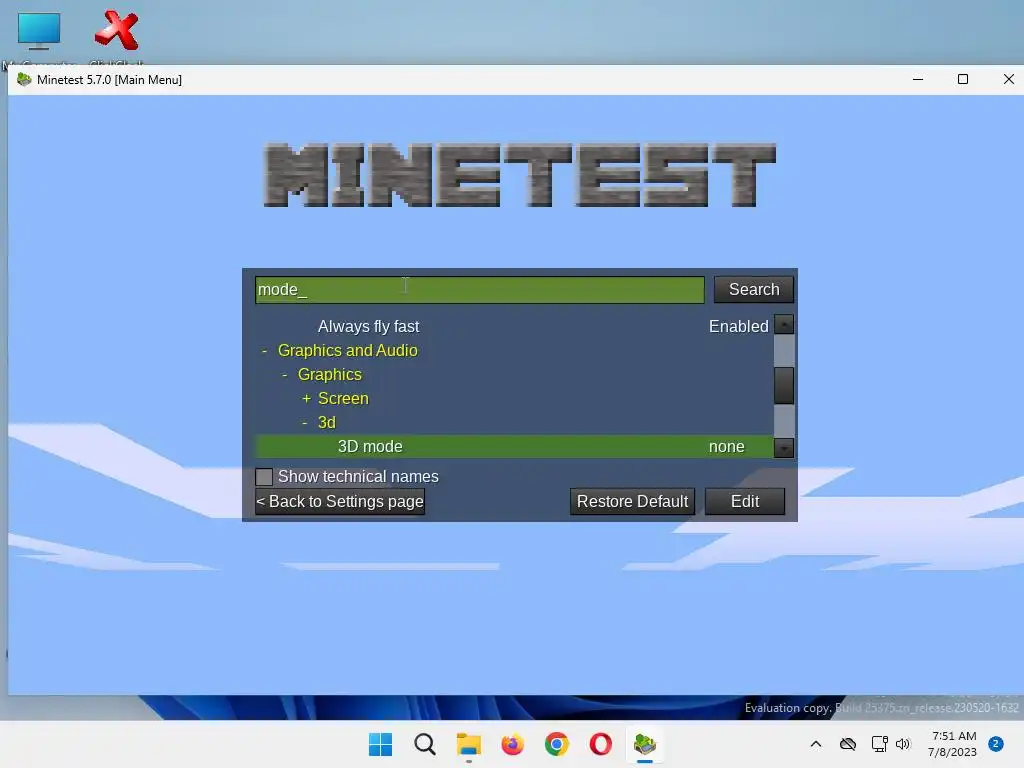The image size is (1024, 768).
Task: Click the settings list scroll up arrow
Action: point(784,325)
